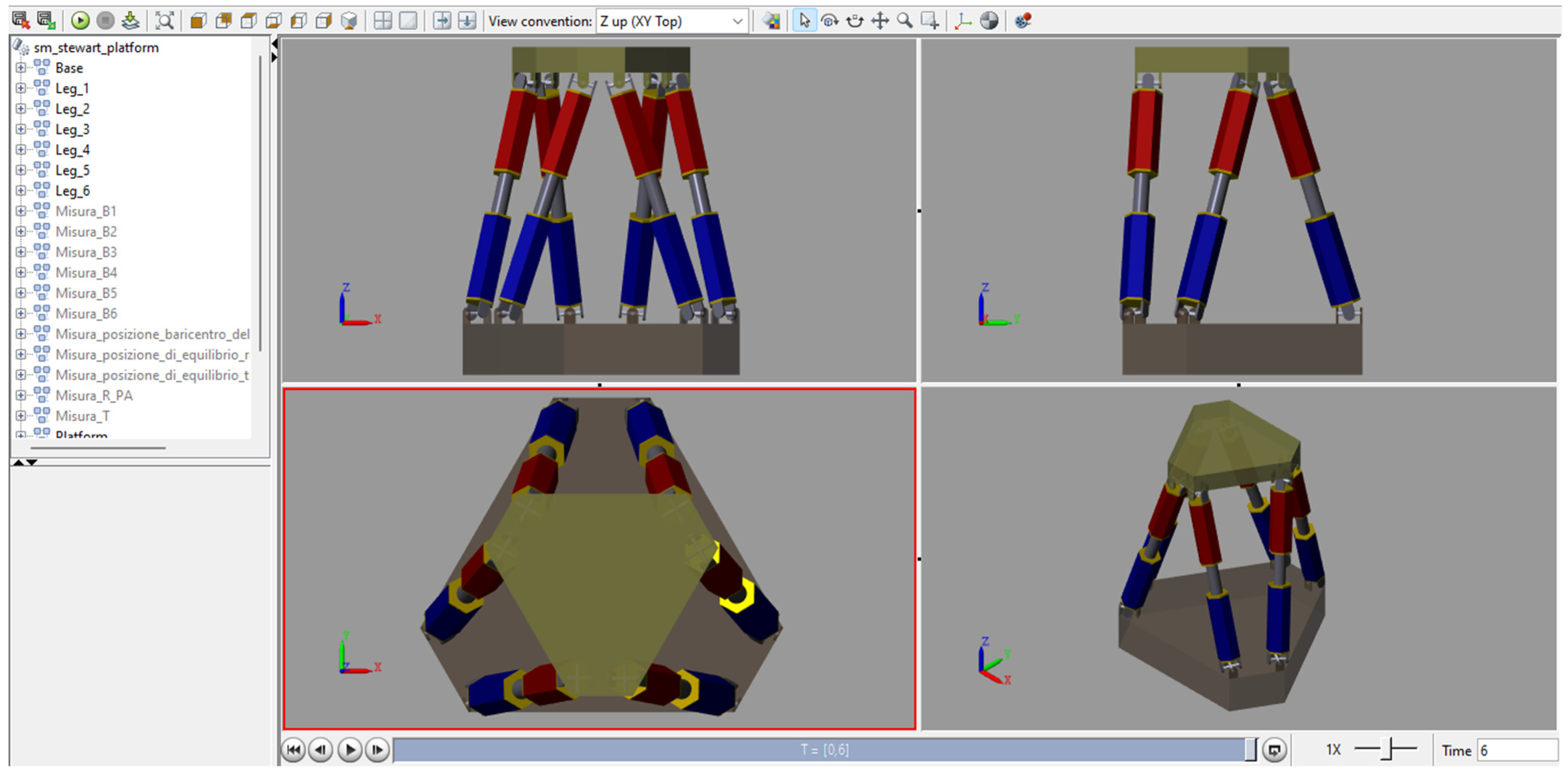Select the isometric view cube icon
Screen dimensions: 1568x775
(x=349, y=21)
